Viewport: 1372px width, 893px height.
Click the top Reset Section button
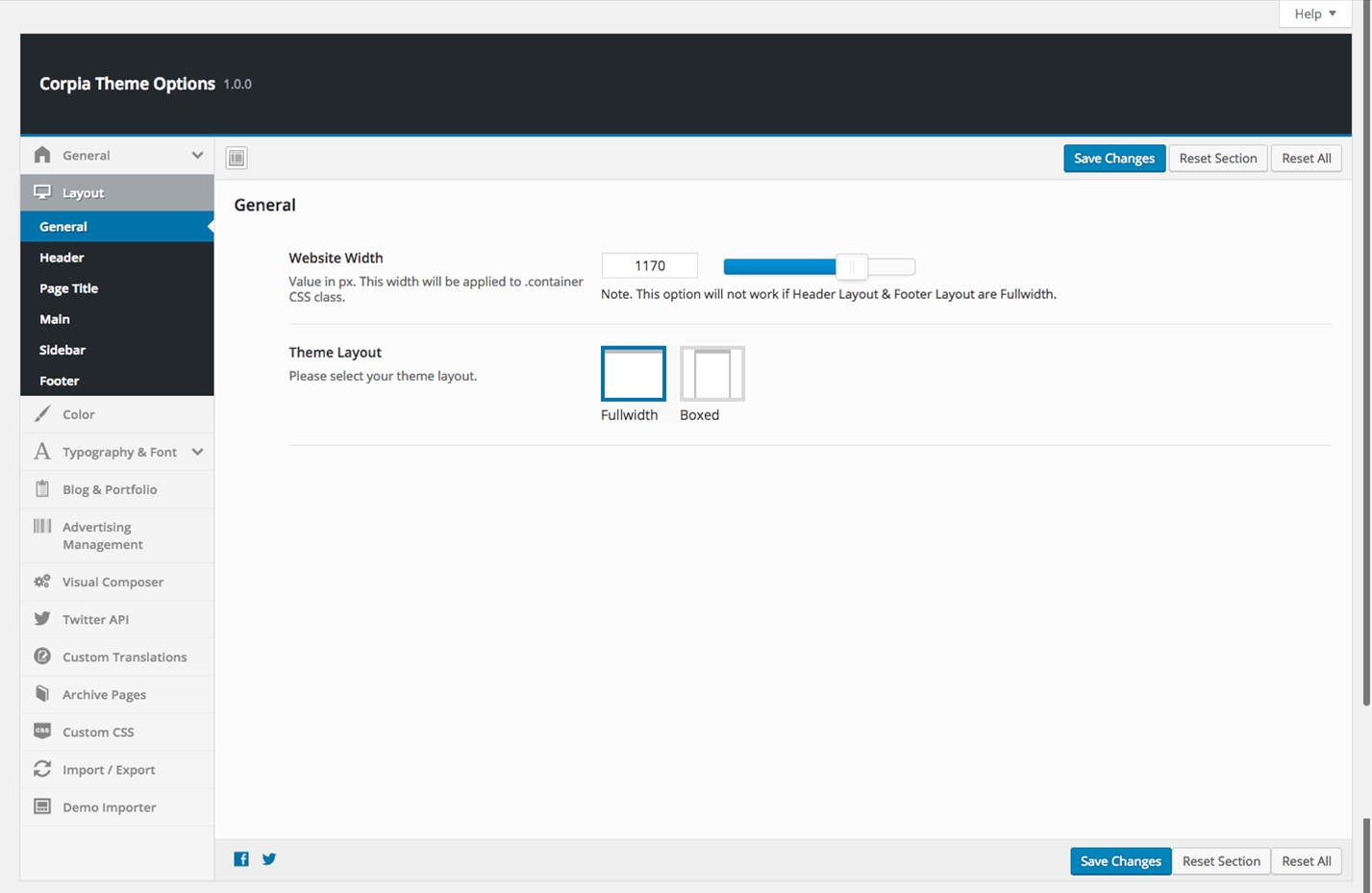click(x=1217, y=159)
